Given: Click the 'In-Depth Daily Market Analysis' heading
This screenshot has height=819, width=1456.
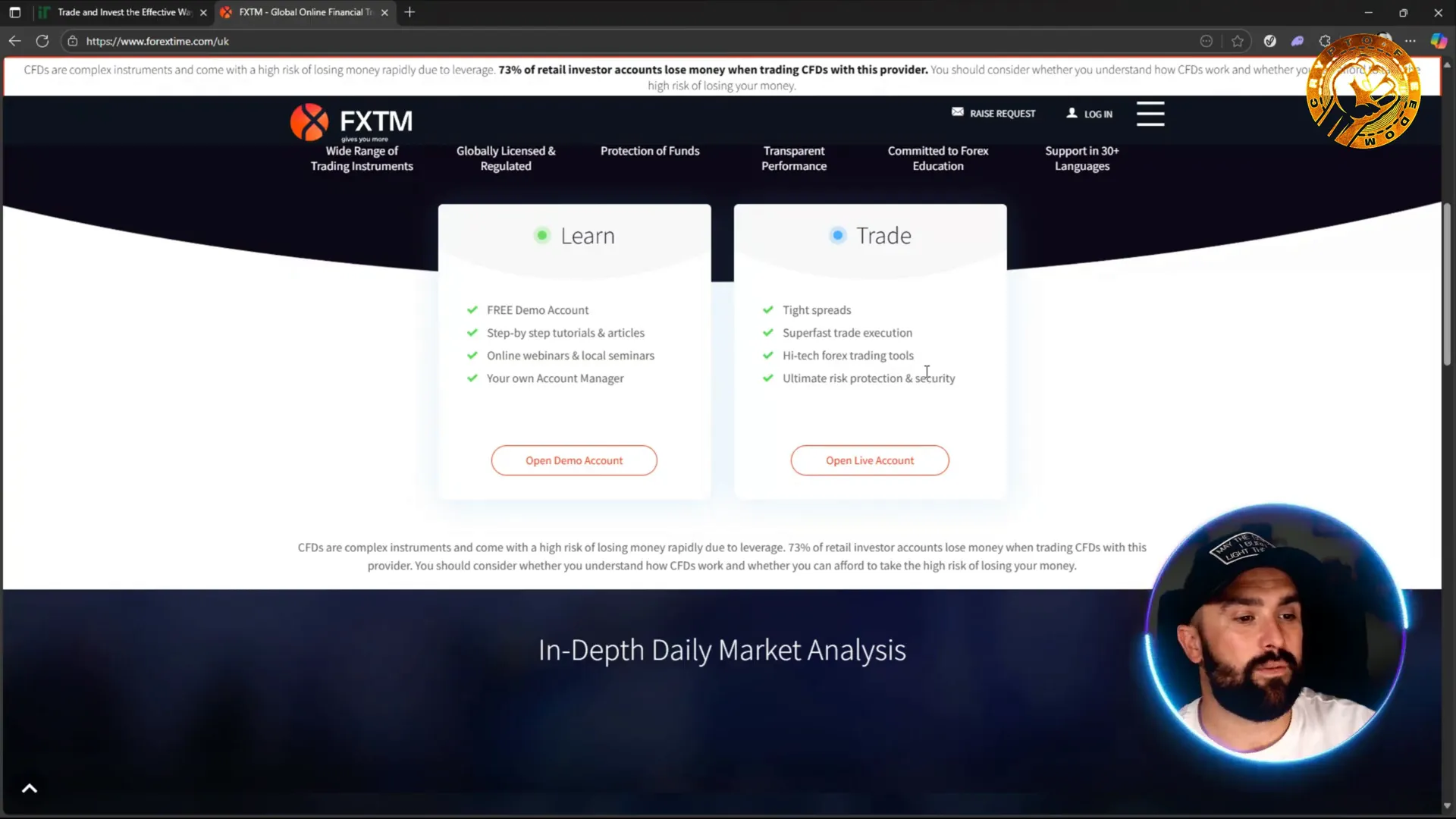Looking at the screenshot, I should [722, 651].
